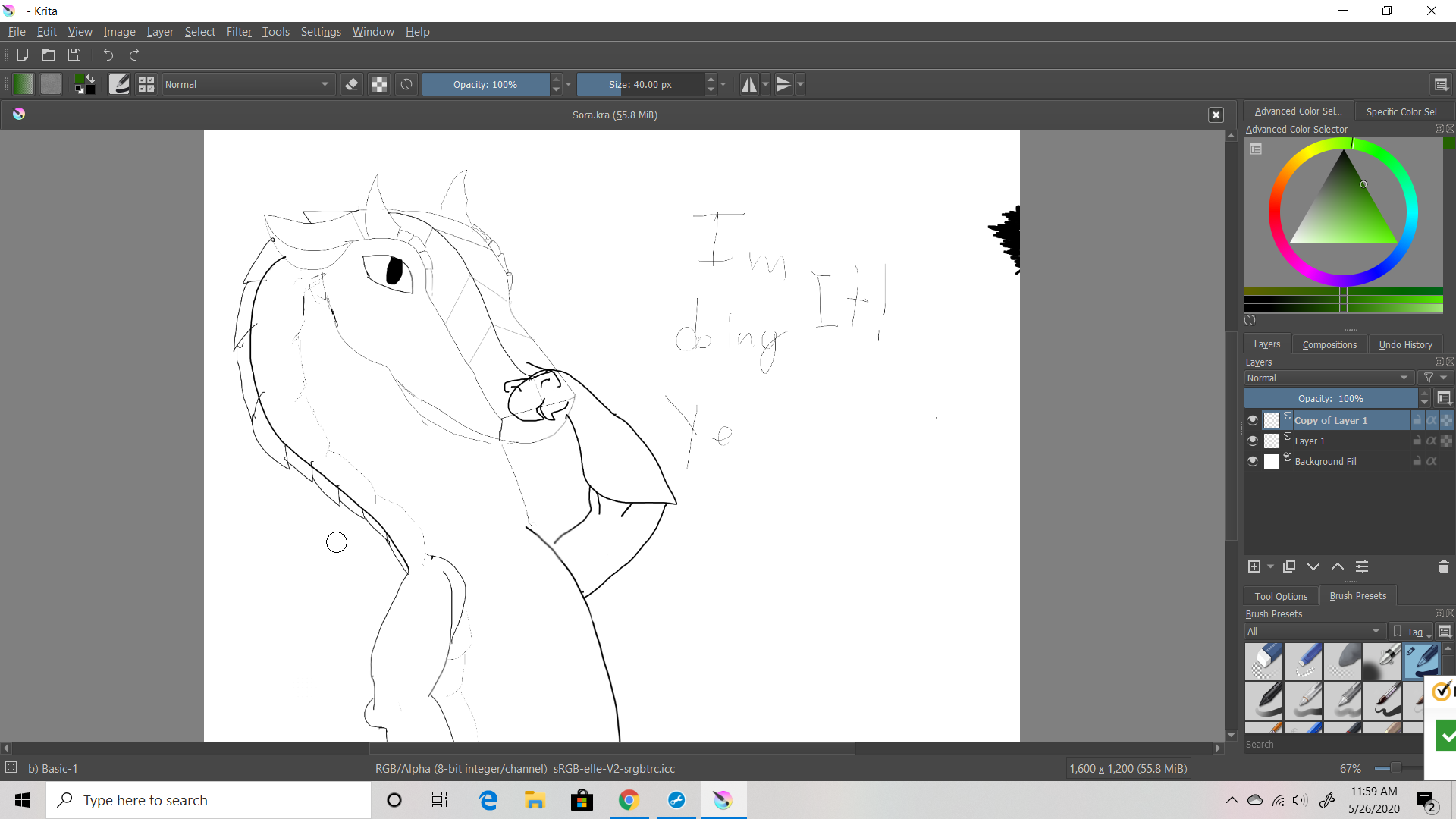The image size is (1456, 819).
Task: Open the Normal blending mode dropdown in the toolbar
Action: pos(247,84)
